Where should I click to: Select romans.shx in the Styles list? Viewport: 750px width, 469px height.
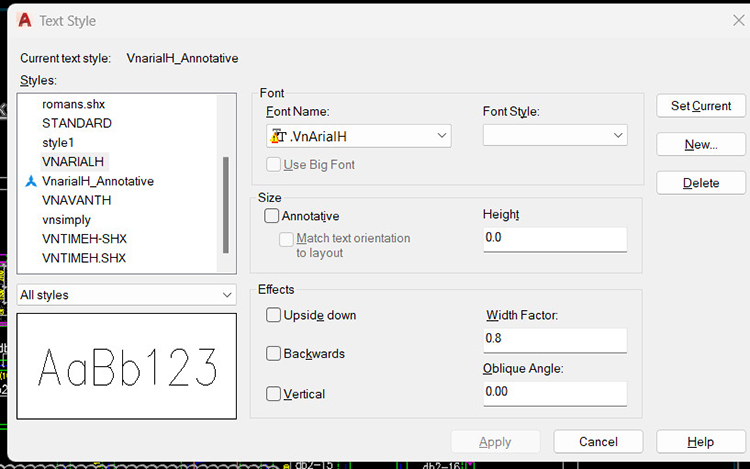pos(73,104)
